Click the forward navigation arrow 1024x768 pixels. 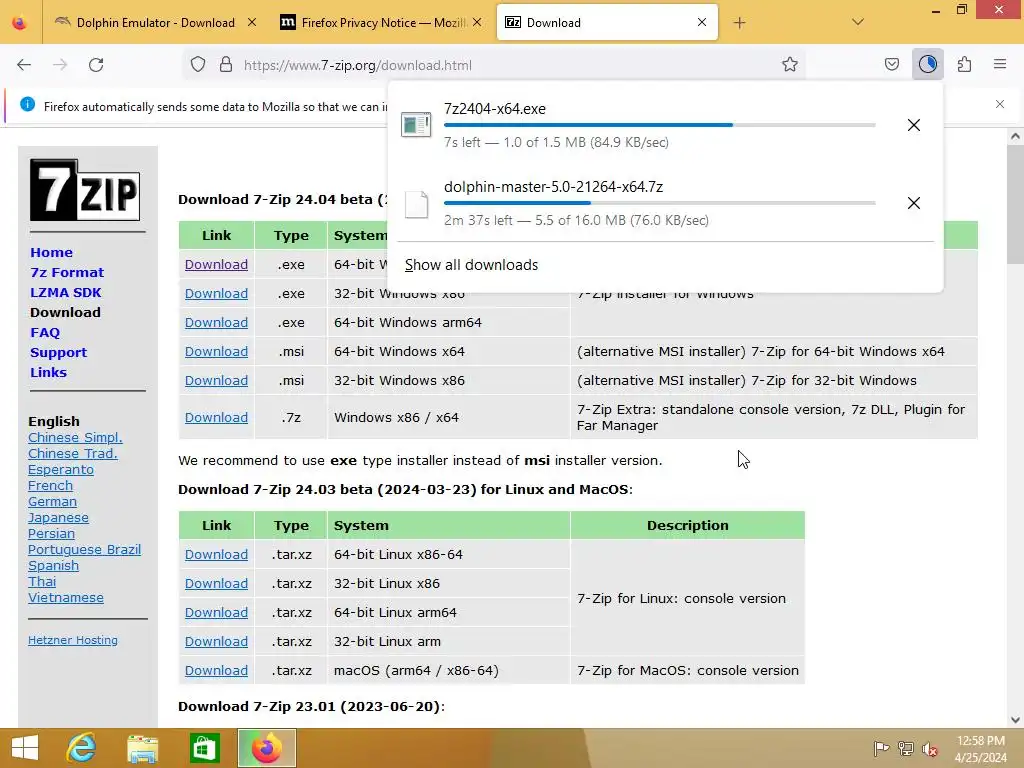pyautogui.click(x=60, y=65)
